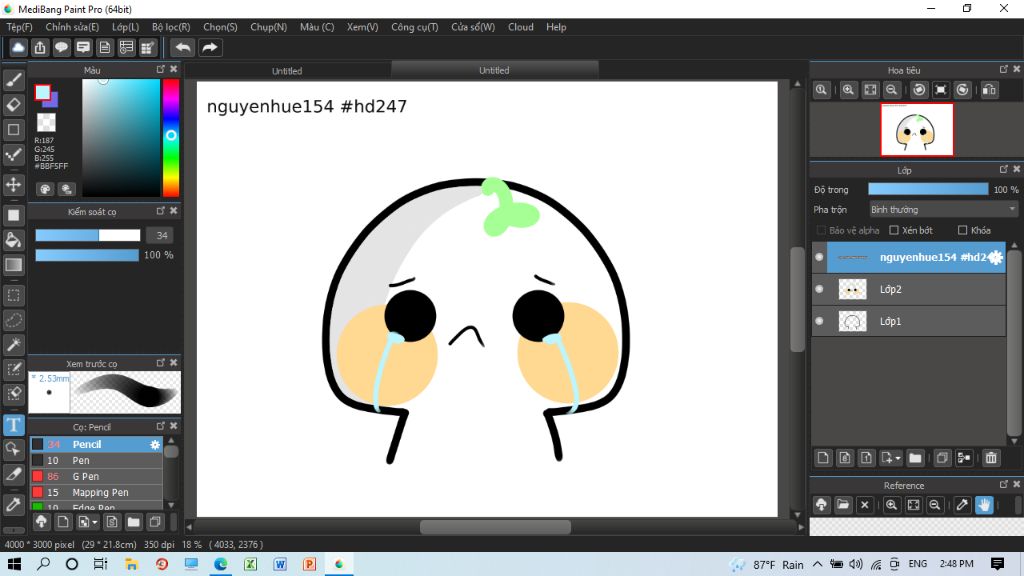Open the new layer type dropdown arrow
This screenshot has width=1024, height=576.
coord(898,458)
